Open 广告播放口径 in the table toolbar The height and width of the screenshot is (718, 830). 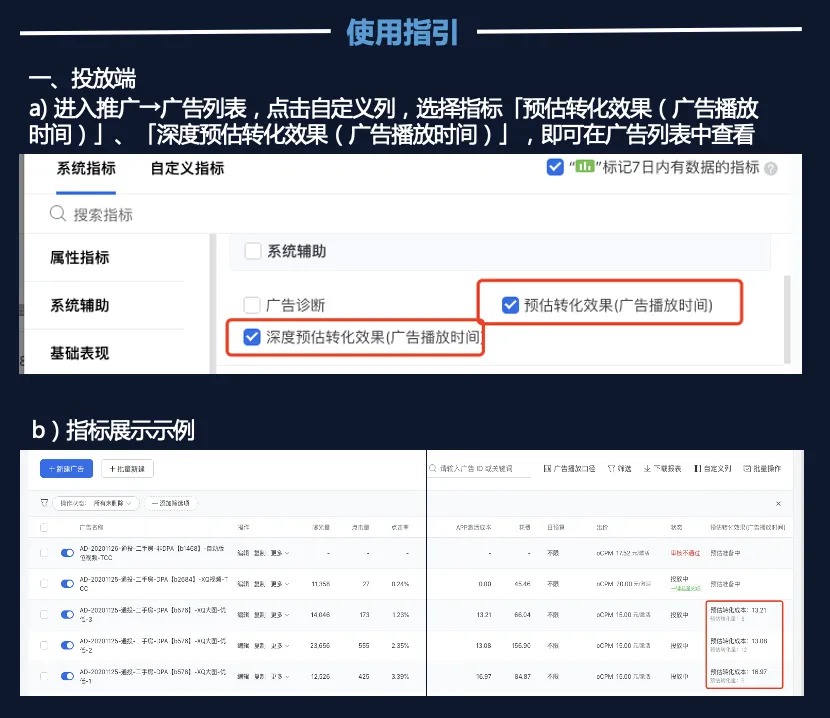click(569, 469)
